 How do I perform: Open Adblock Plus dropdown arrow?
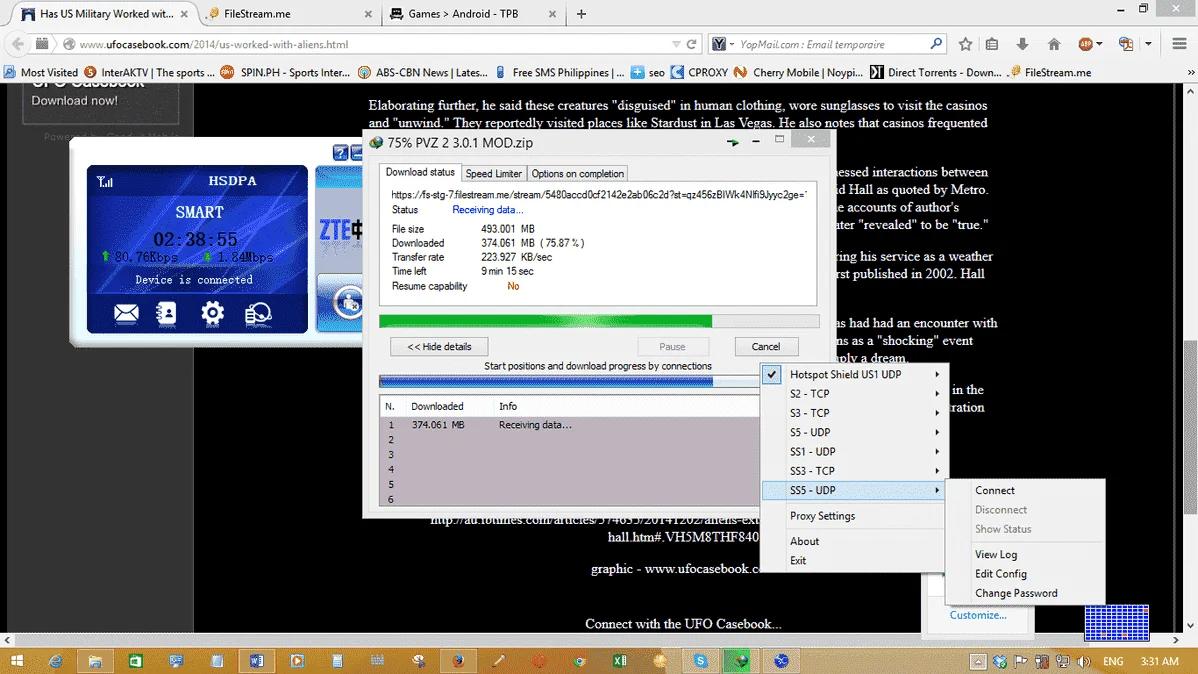(1099, 44)
